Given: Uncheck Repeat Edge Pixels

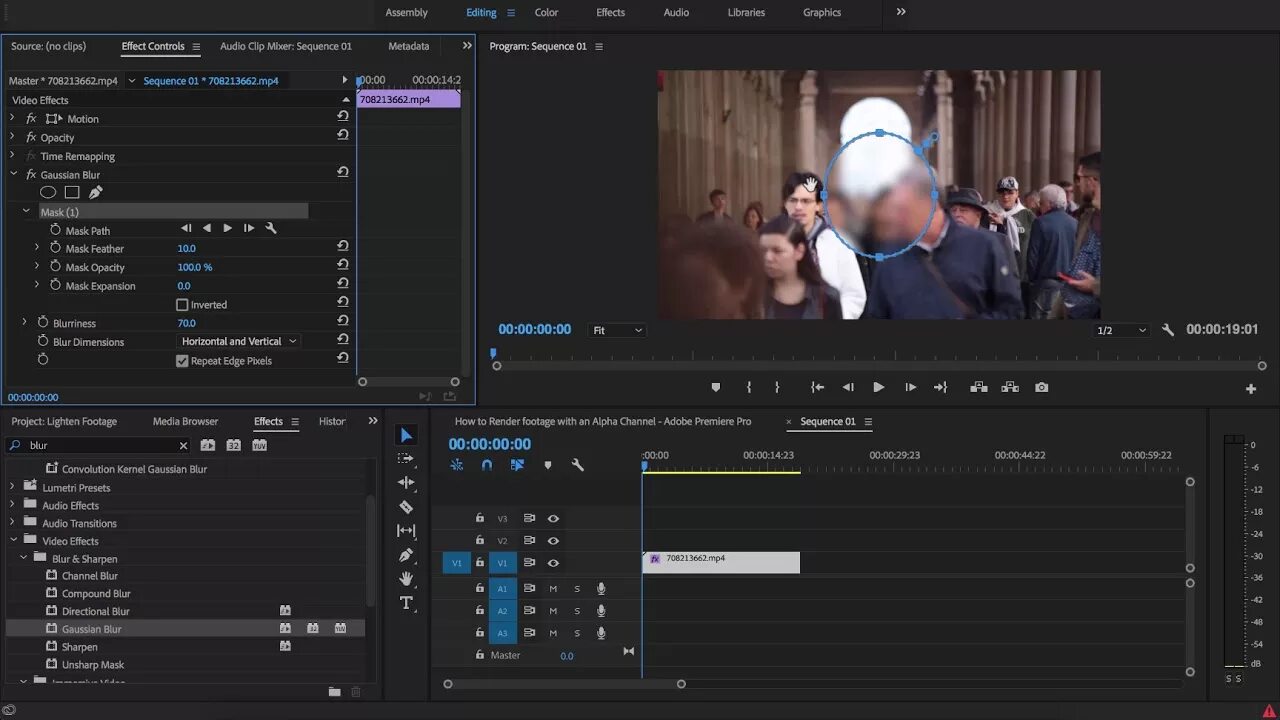Looking at the screenshot, I should tap(182, 361).
